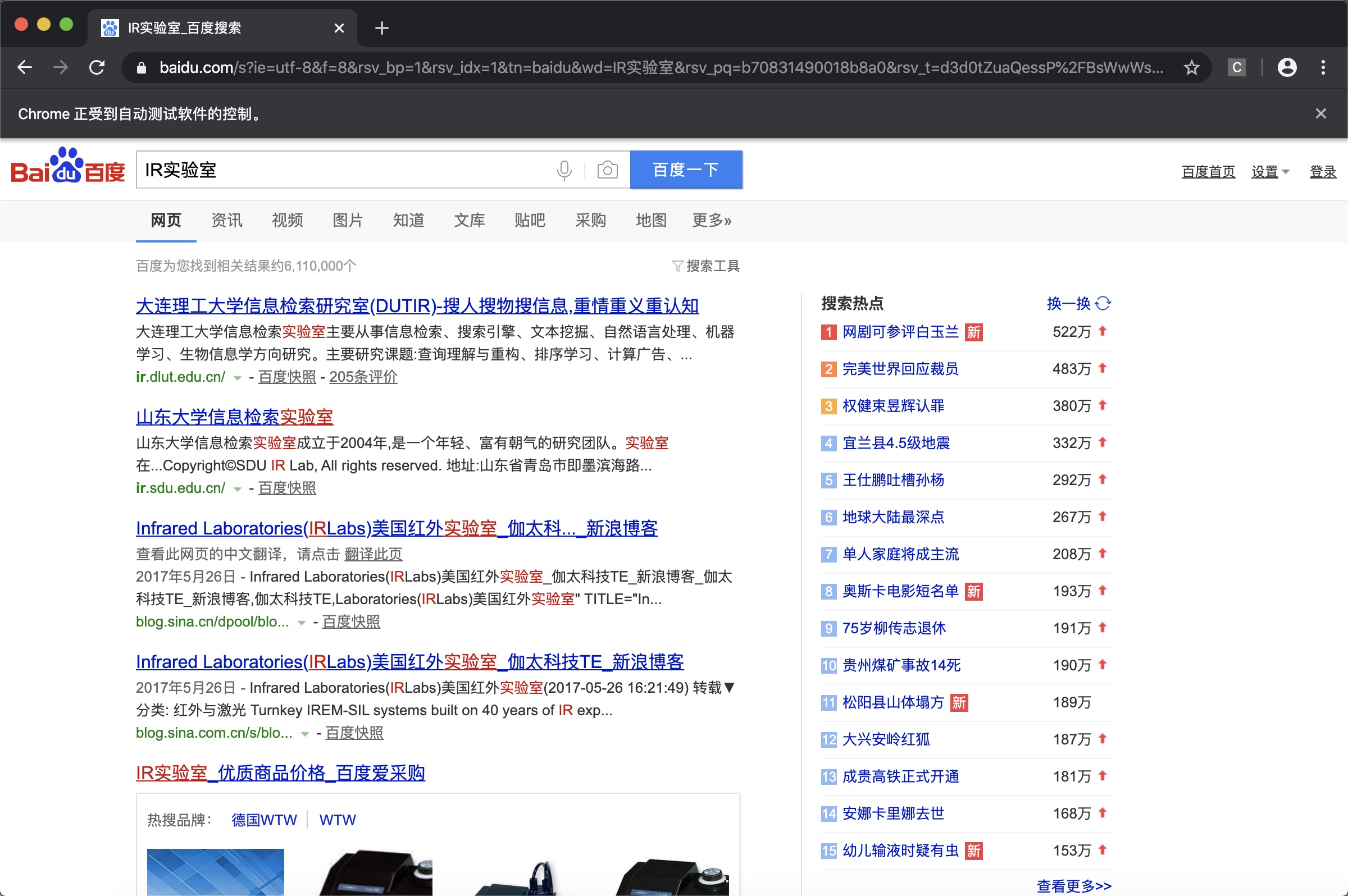Click the 百度一下 search button
This screenshot has width=1348, height=896.
pyautogui.click(x=686, y=170)
